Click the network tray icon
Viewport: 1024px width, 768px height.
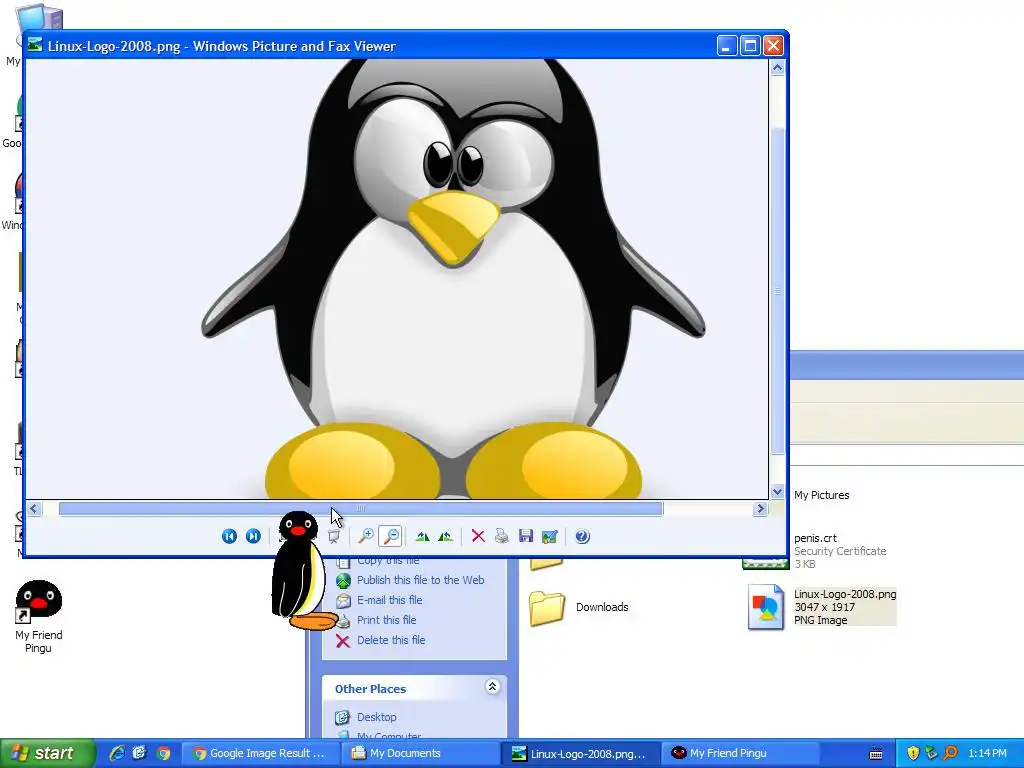point(931,753)
